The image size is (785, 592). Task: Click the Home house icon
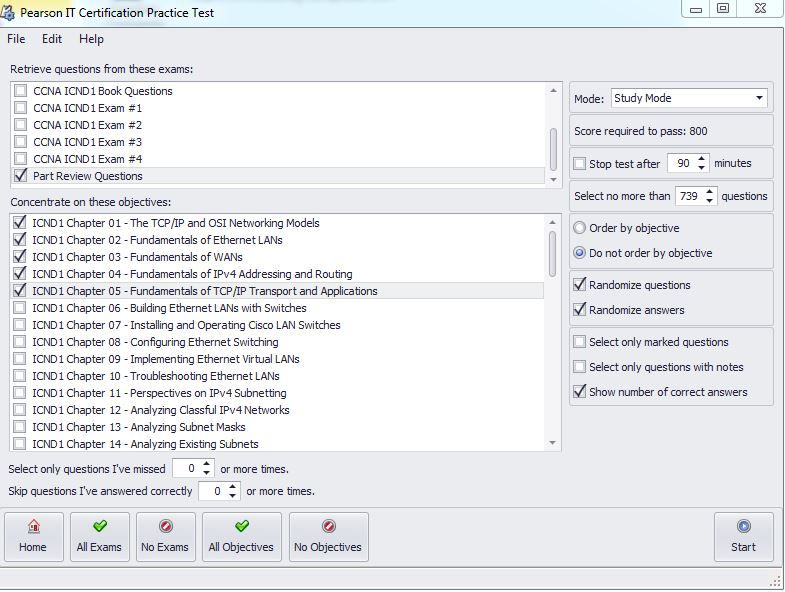(x=34, y=526)
